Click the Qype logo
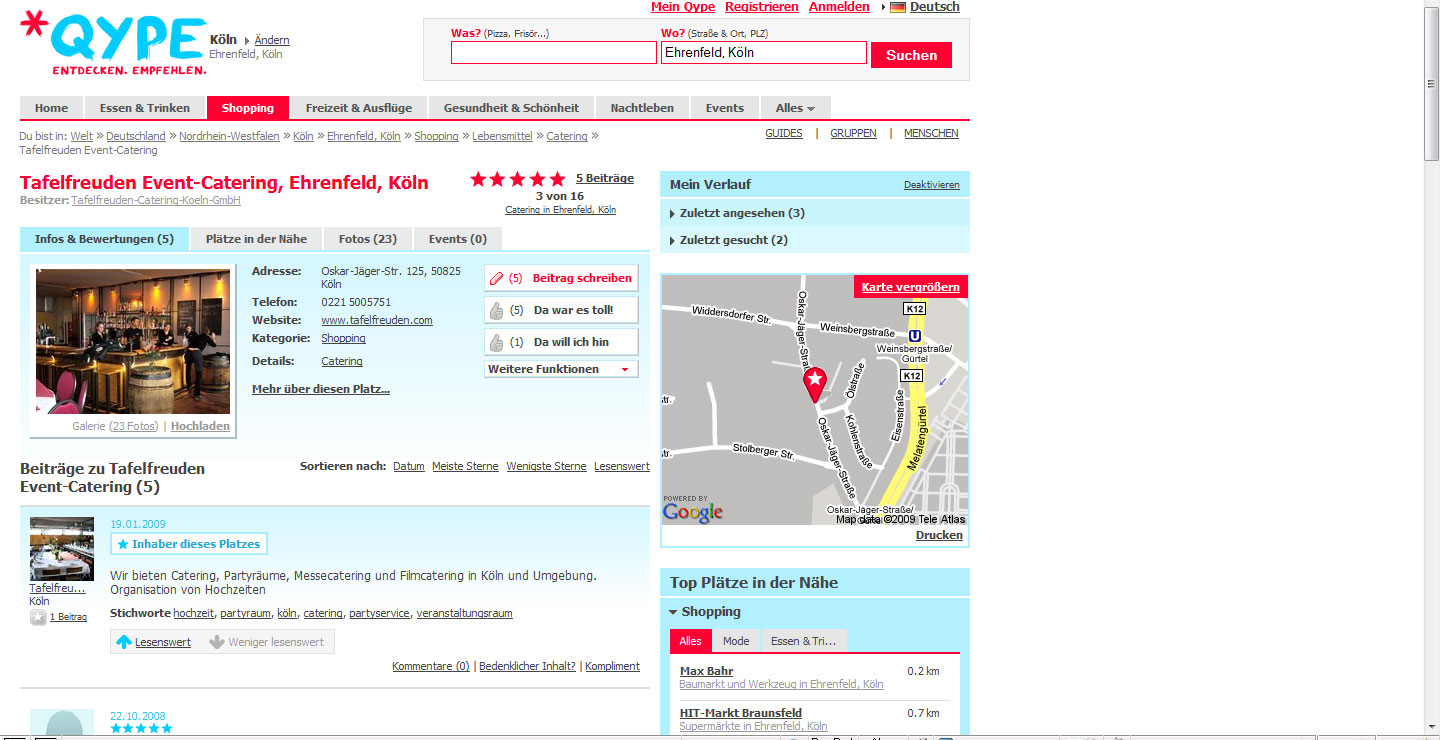1440x740 pixels. coord(114,44)
